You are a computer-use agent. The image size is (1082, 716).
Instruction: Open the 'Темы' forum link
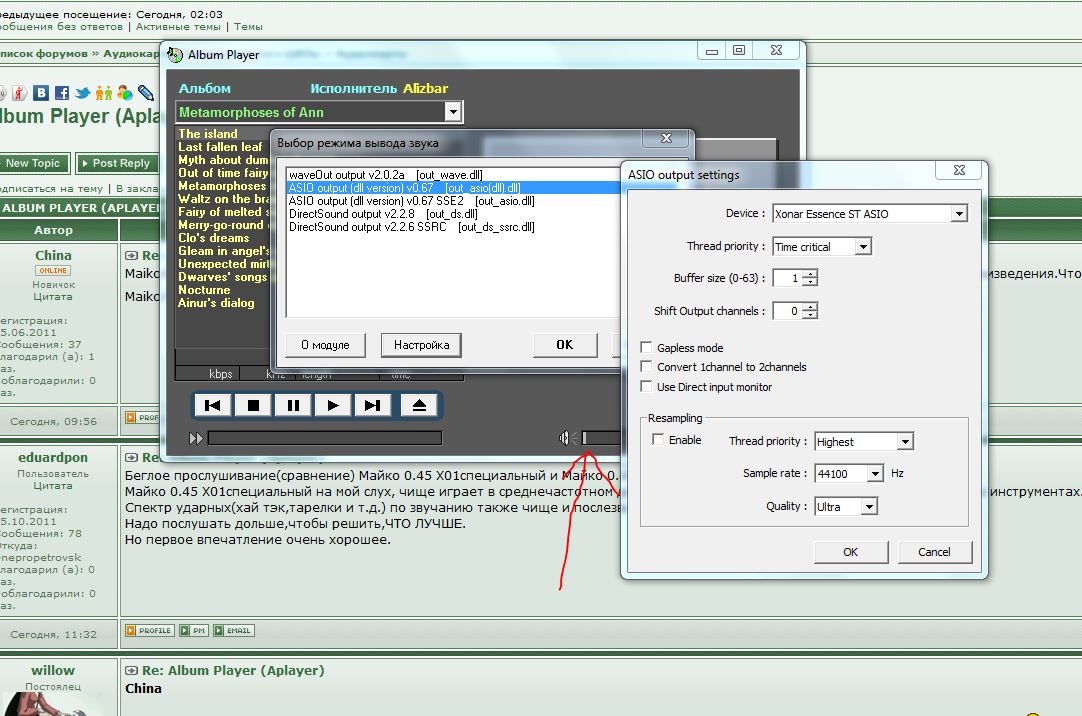click(248, 27)
